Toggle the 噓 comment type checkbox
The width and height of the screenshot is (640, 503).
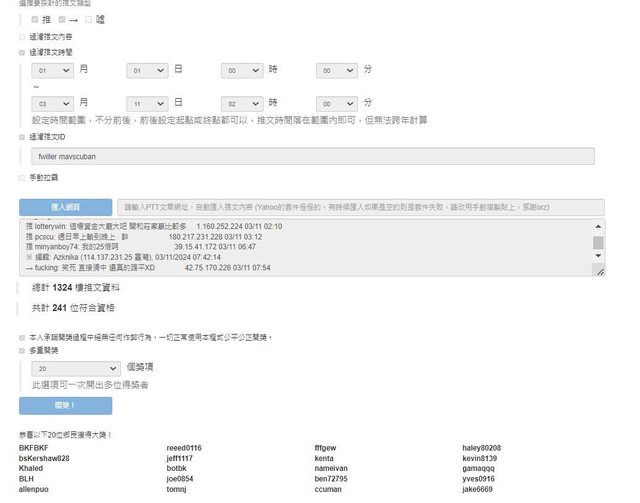click(89, 19)
